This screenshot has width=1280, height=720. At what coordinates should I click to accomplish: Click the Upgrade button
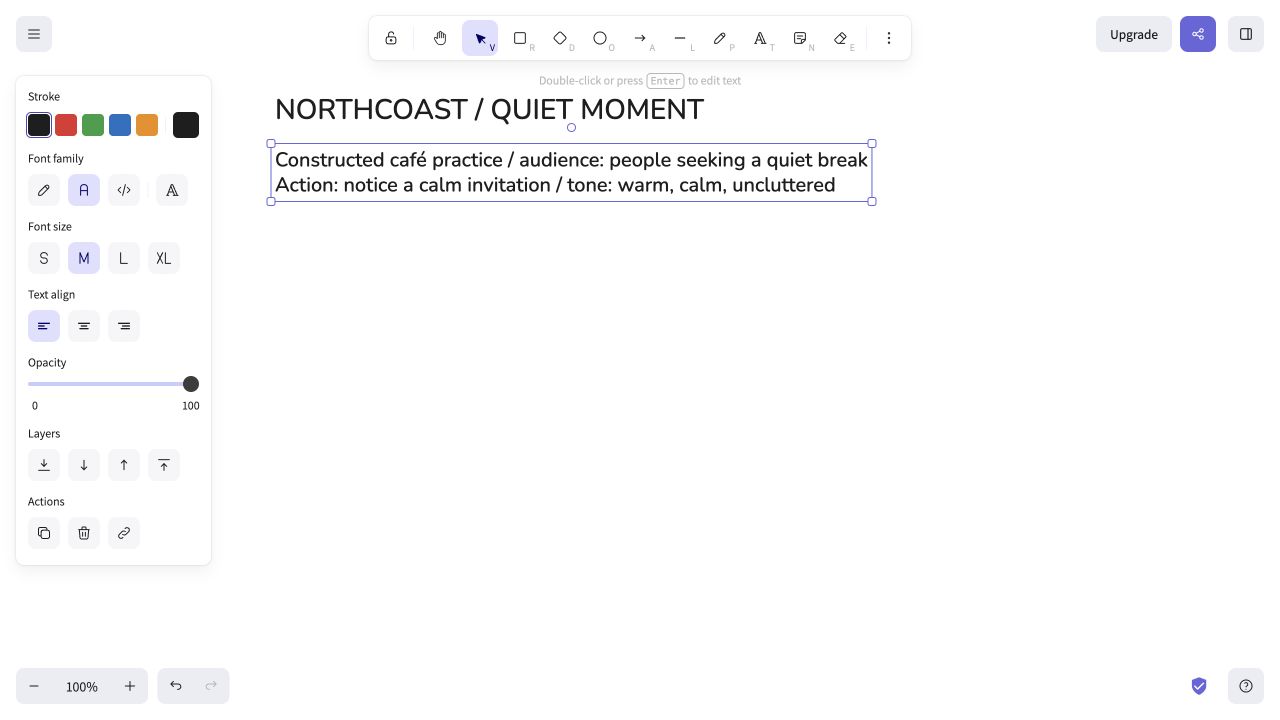pos(1134,34)
